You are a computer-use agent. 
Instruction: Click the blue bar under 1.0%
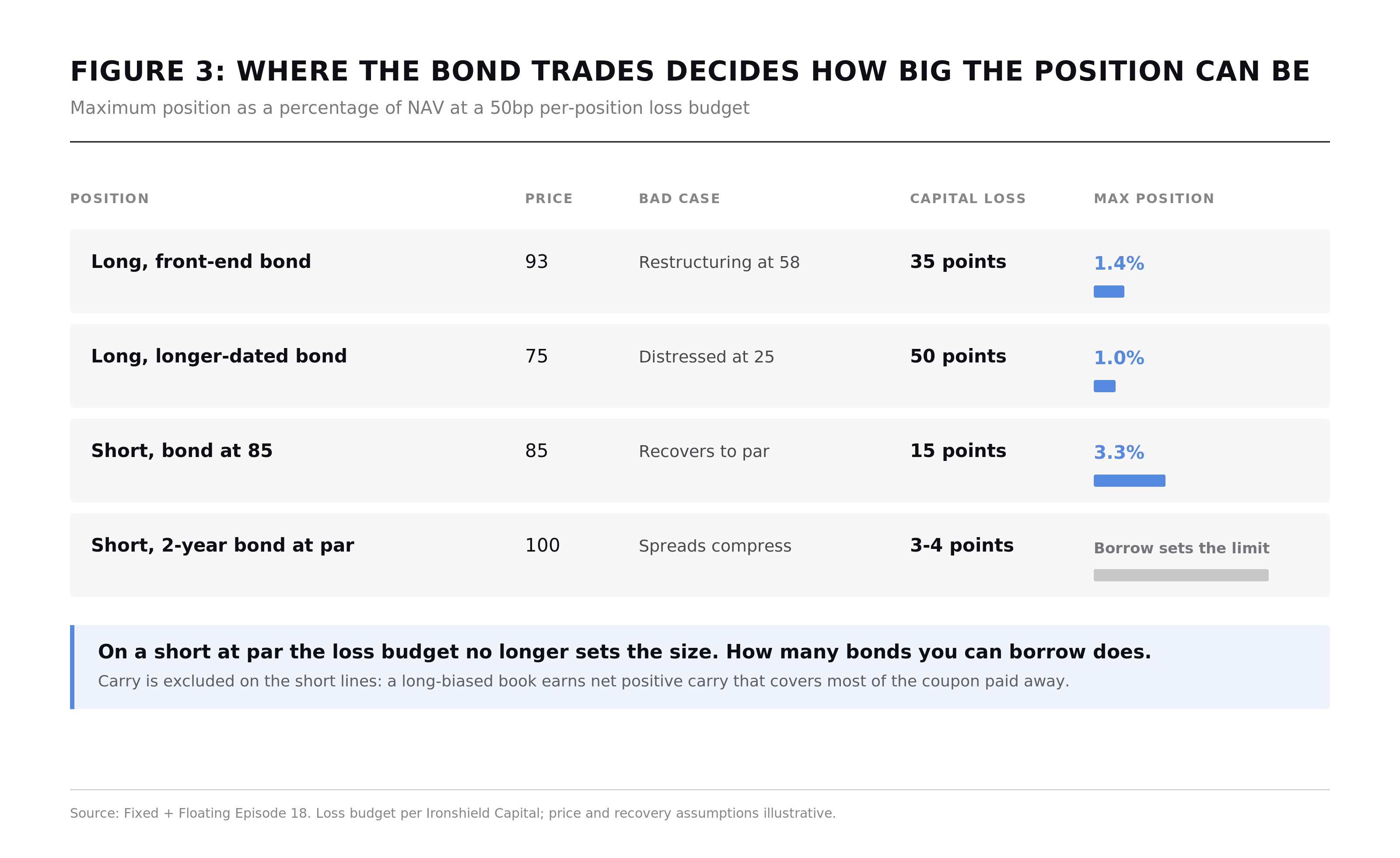point(1105,386)
